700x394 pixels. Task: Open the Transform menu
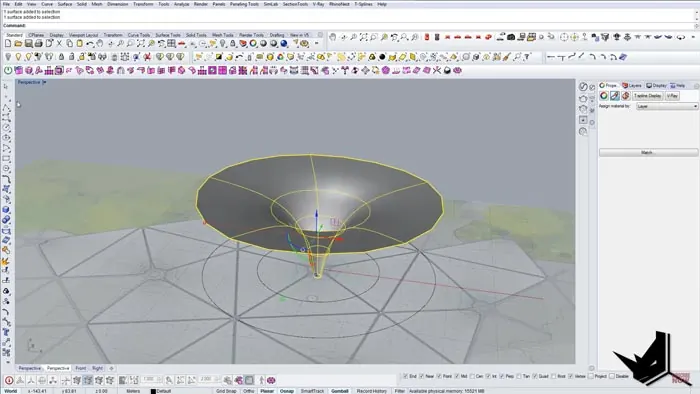click(143, 4)
